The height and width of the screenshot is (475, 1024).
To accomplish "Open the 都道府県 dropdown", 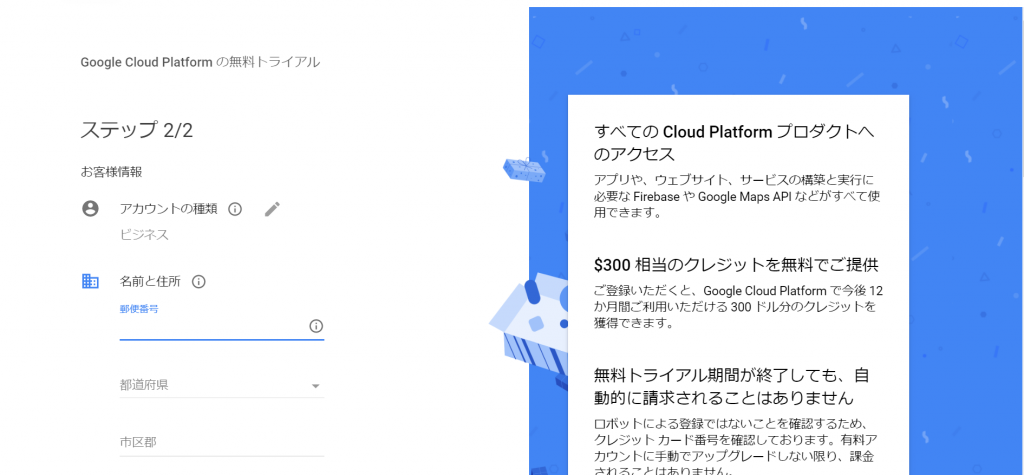I will point(221,385).
